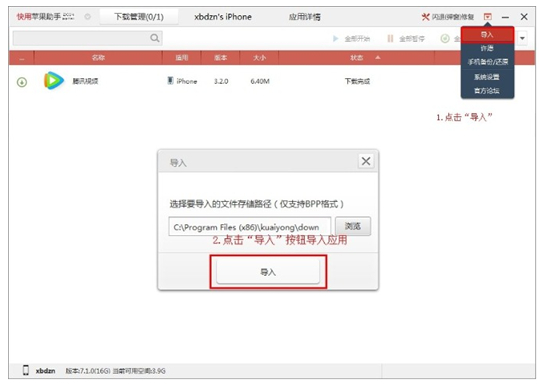
Task: Click the magnifier search icon
Action: 155,38
